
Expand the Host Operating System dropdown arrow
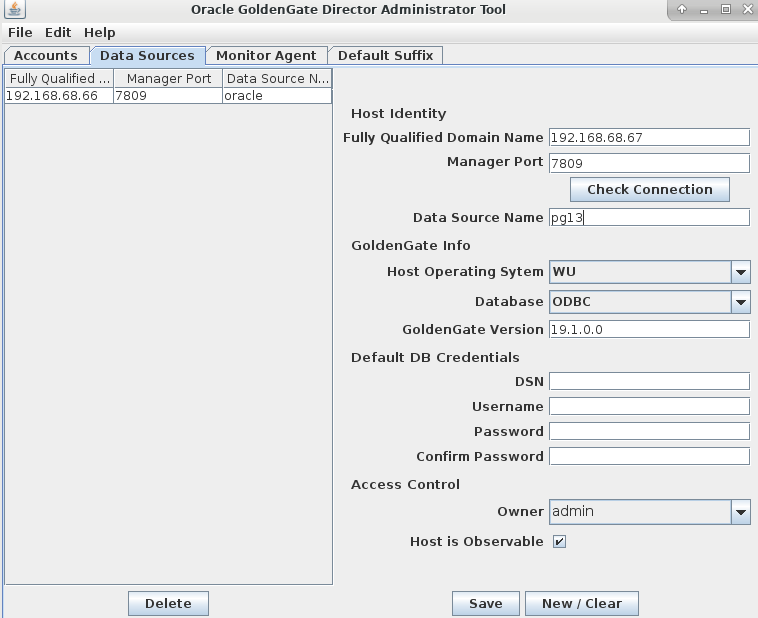[x=741, y=272]
